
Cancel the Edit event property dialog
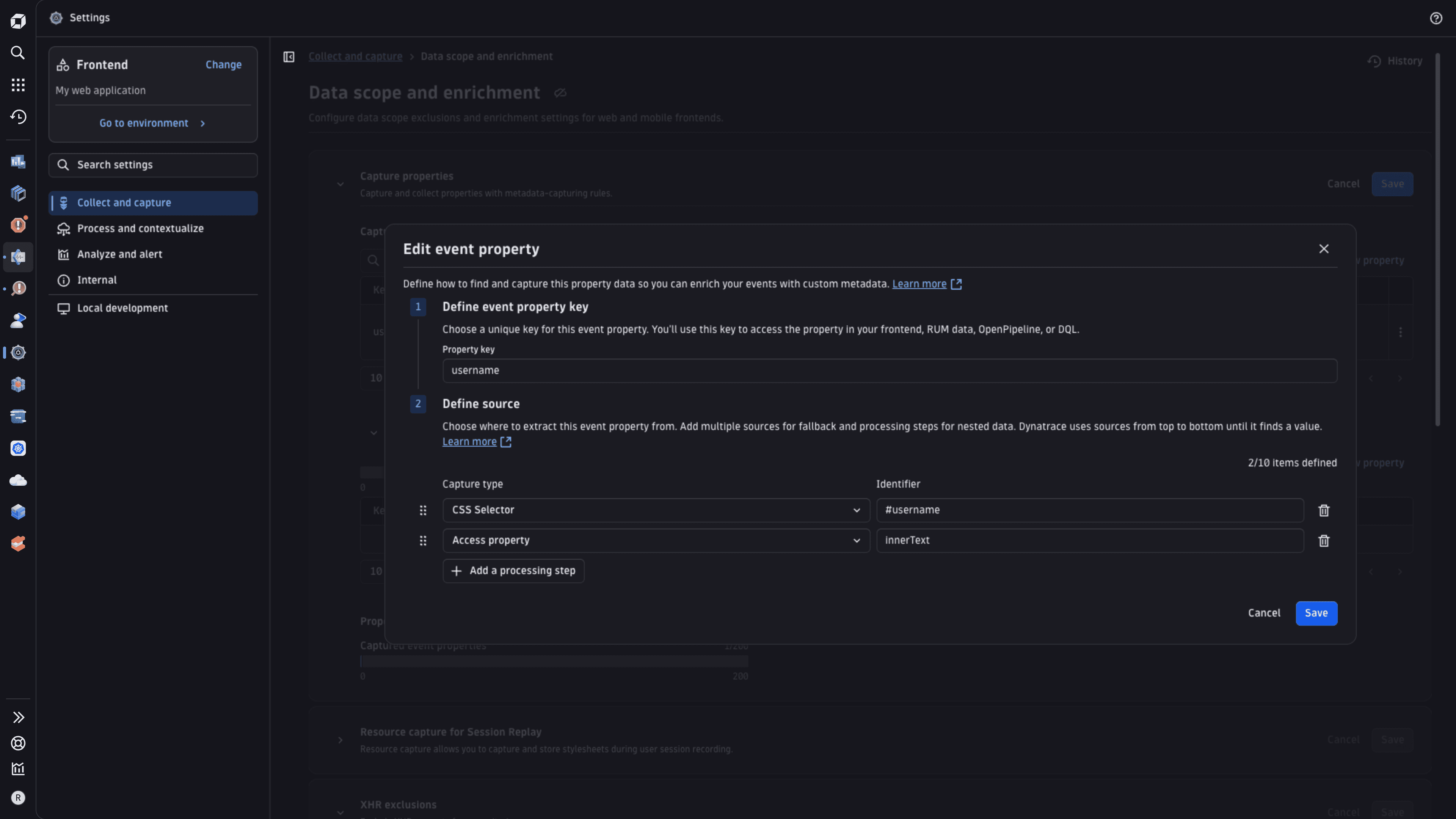pos(1264,613)
